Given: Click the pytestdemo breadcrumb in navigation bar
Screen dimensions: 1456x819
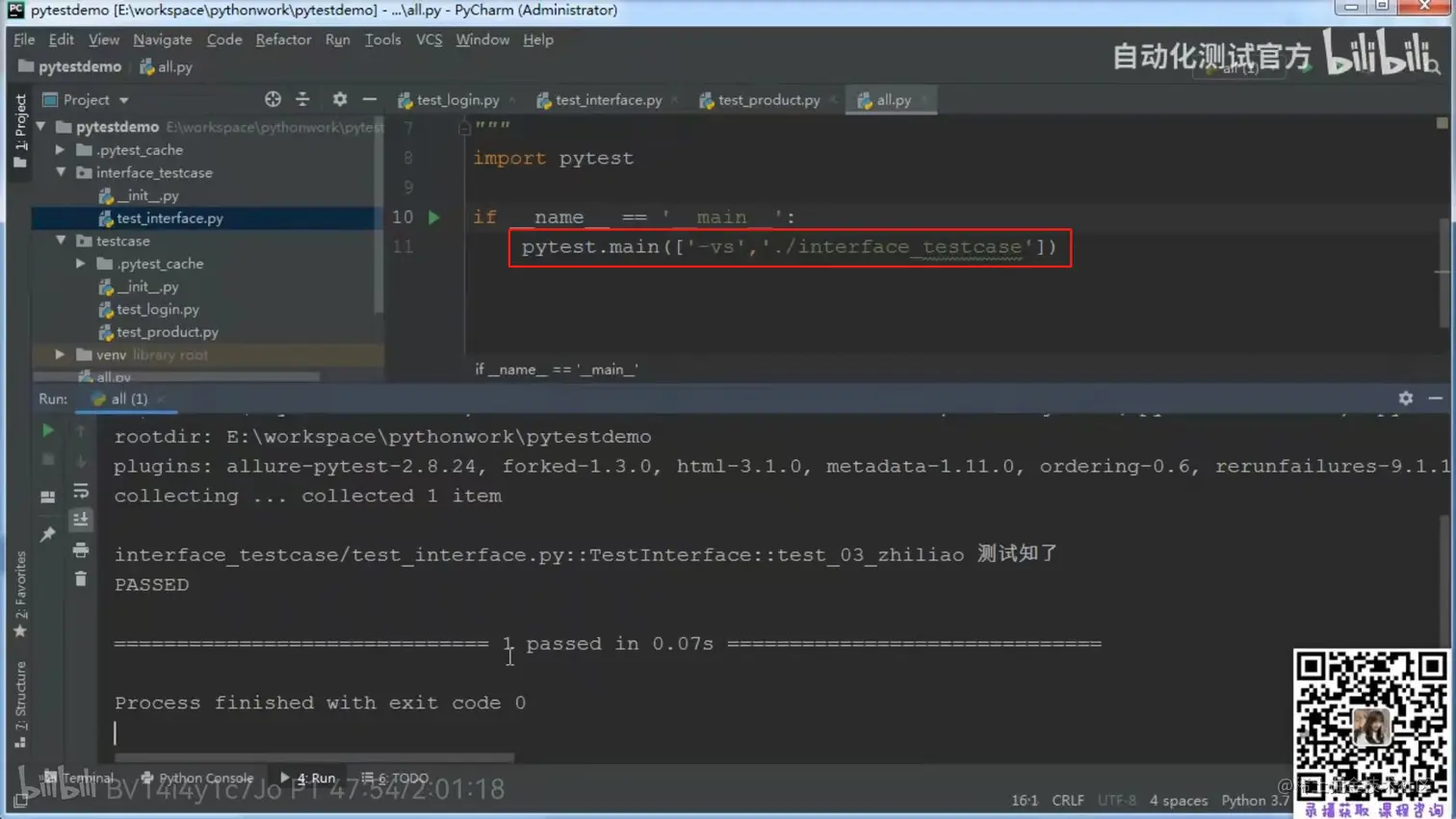Looking at the screenshot, I should tap(70, 66).
